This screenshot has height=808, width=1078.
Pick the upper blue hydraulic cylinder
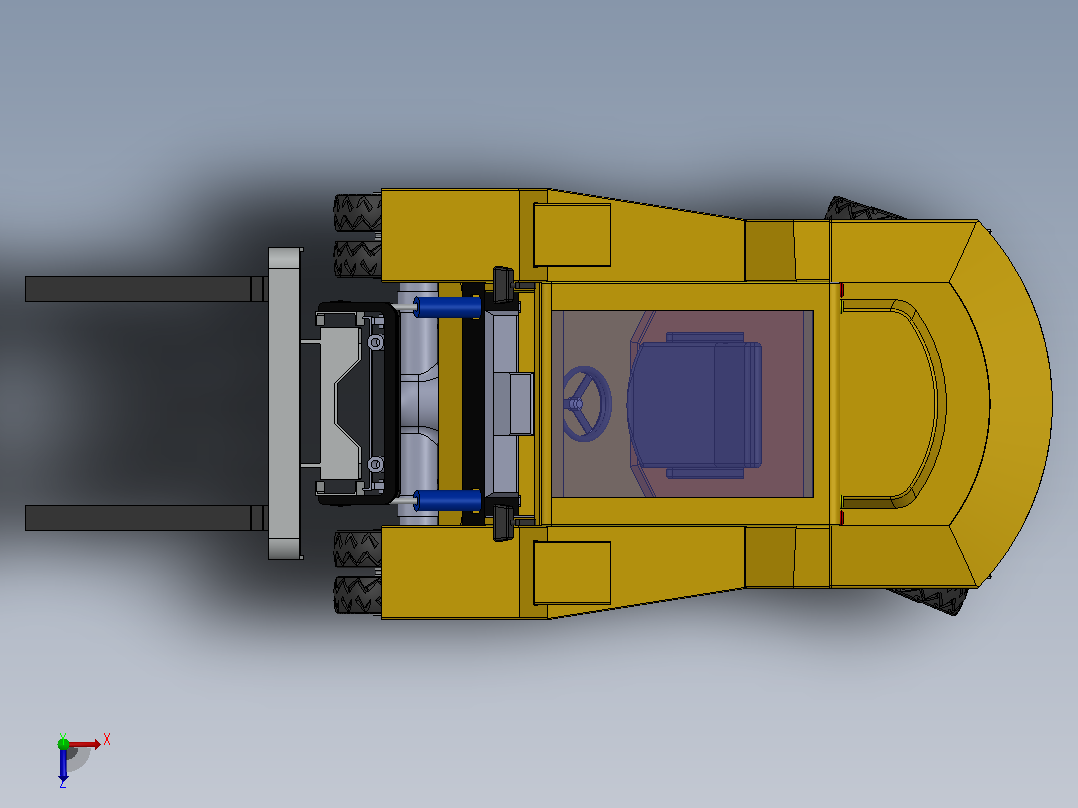[448, 307]
